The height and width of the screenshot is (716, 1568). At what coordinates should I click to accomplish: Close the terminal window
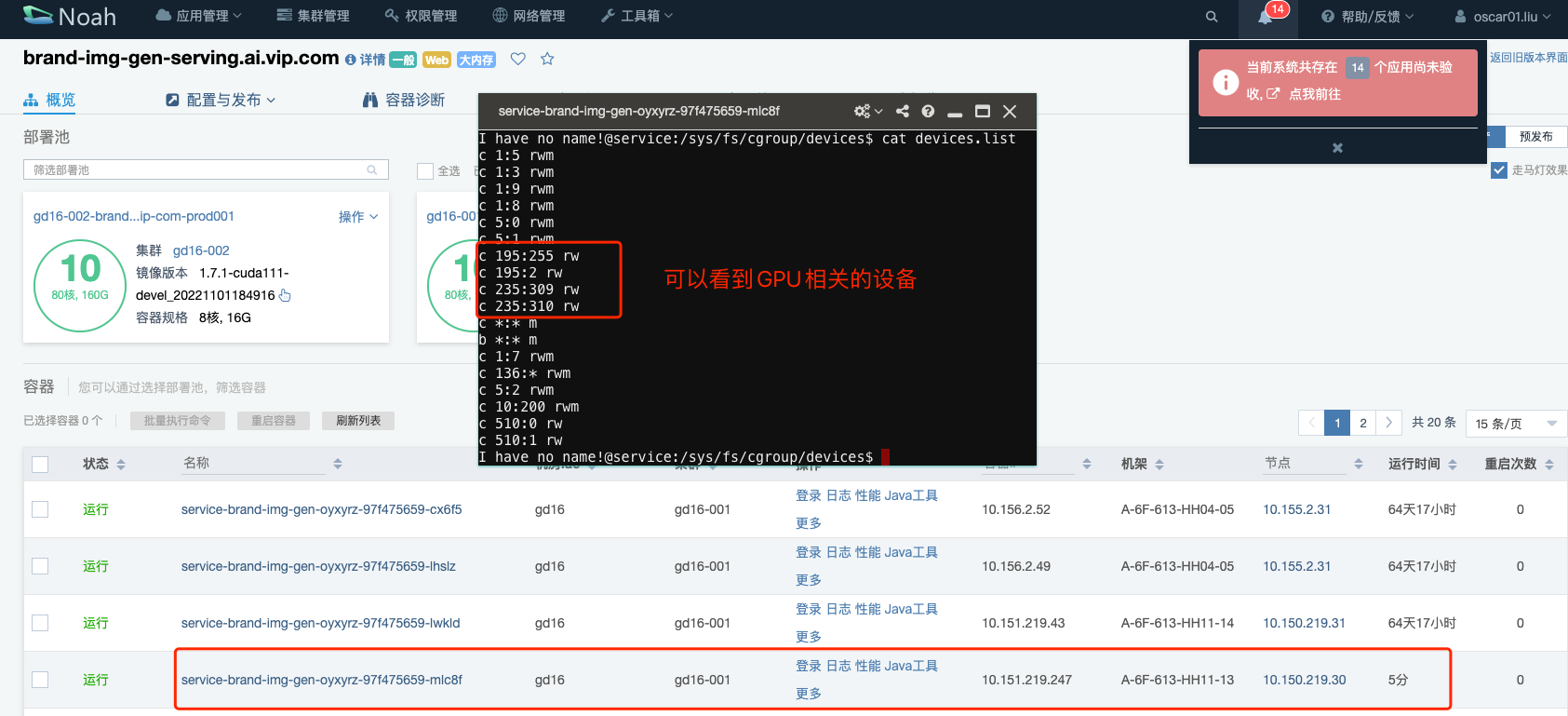1010,111
